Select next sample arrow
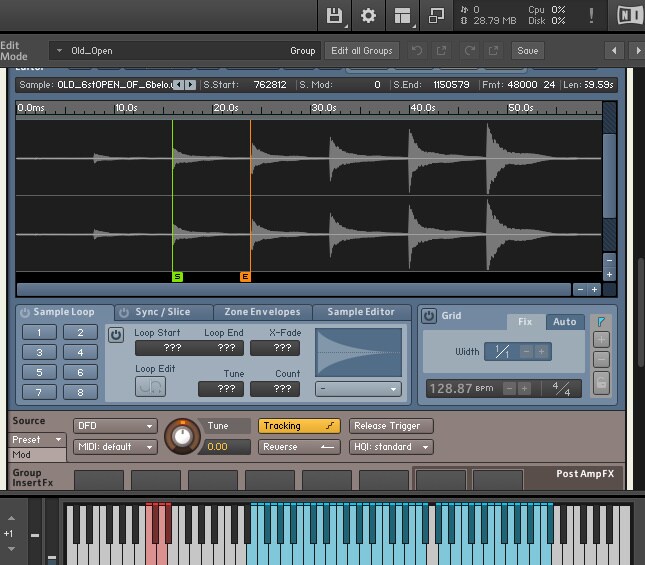 tap(190, 85)
